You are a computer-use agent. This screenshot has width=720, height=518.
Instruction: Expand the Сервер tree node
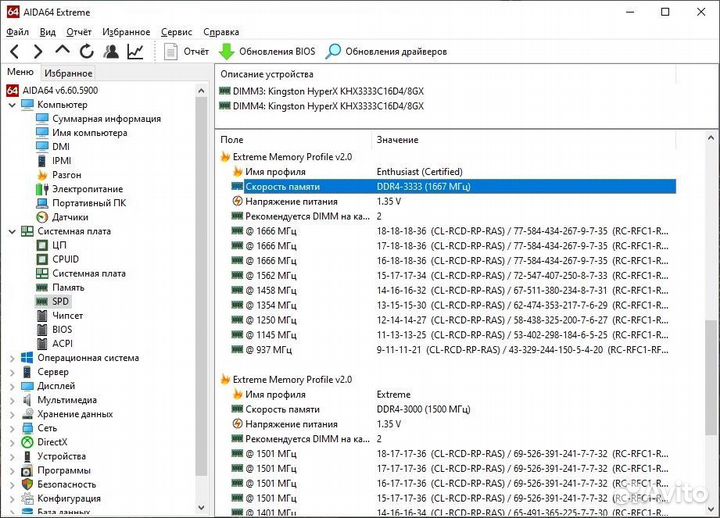pos(12,372)
